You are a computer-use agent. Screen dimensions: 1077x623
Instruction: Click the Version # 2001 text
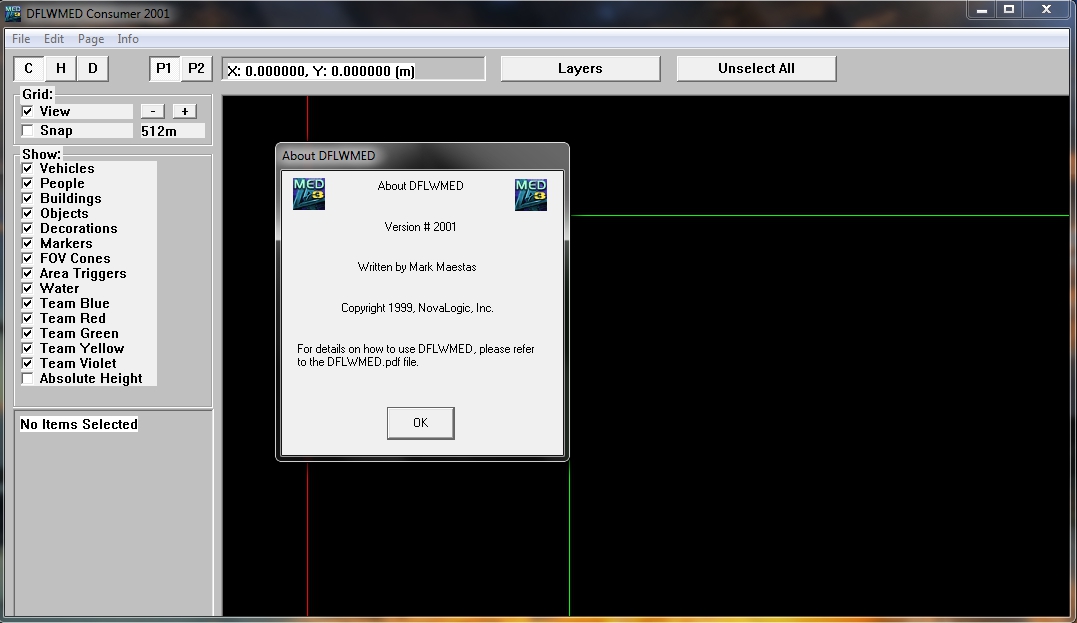tap(420, 227)
